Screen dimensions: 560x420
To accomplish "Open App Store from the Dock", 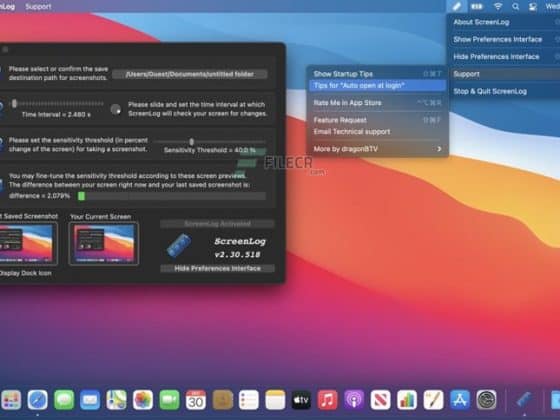I will 460,400.
